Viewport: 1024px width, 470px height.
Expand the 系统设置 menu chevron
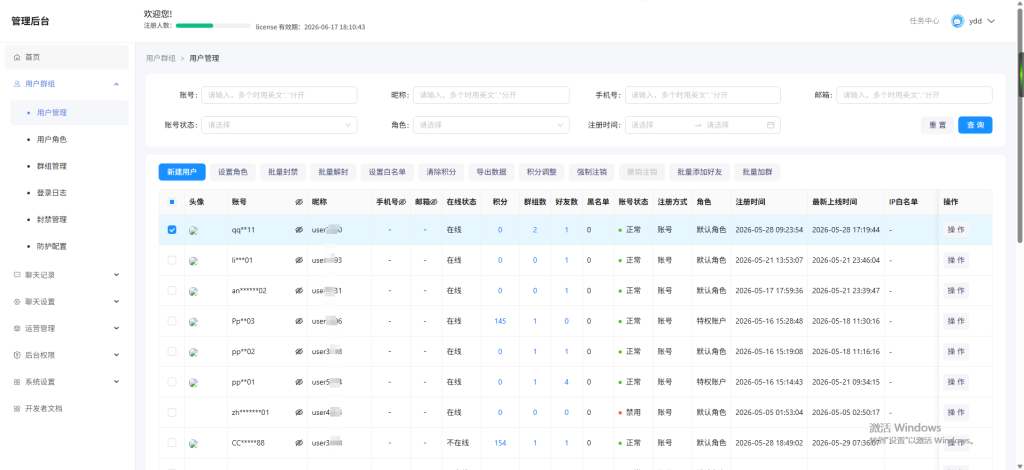tap(116, 382)
